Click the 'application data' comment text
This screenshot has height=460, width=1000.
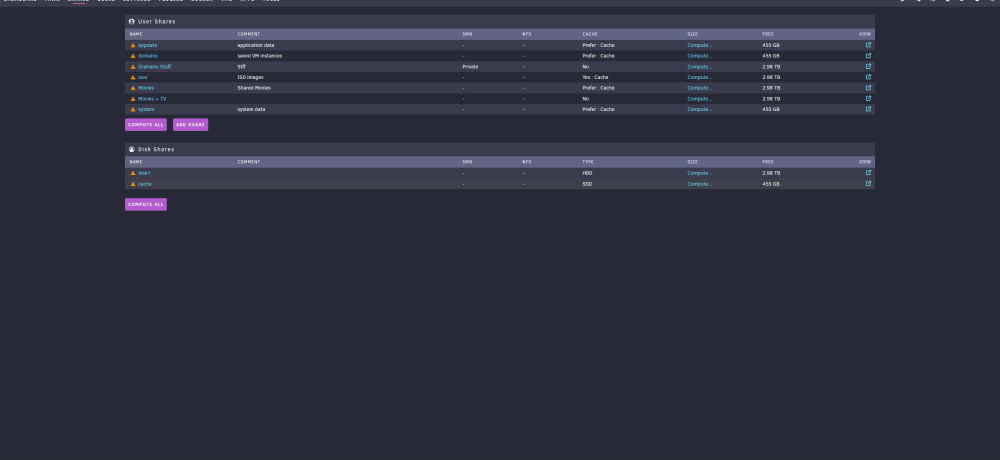pos(256,45)
